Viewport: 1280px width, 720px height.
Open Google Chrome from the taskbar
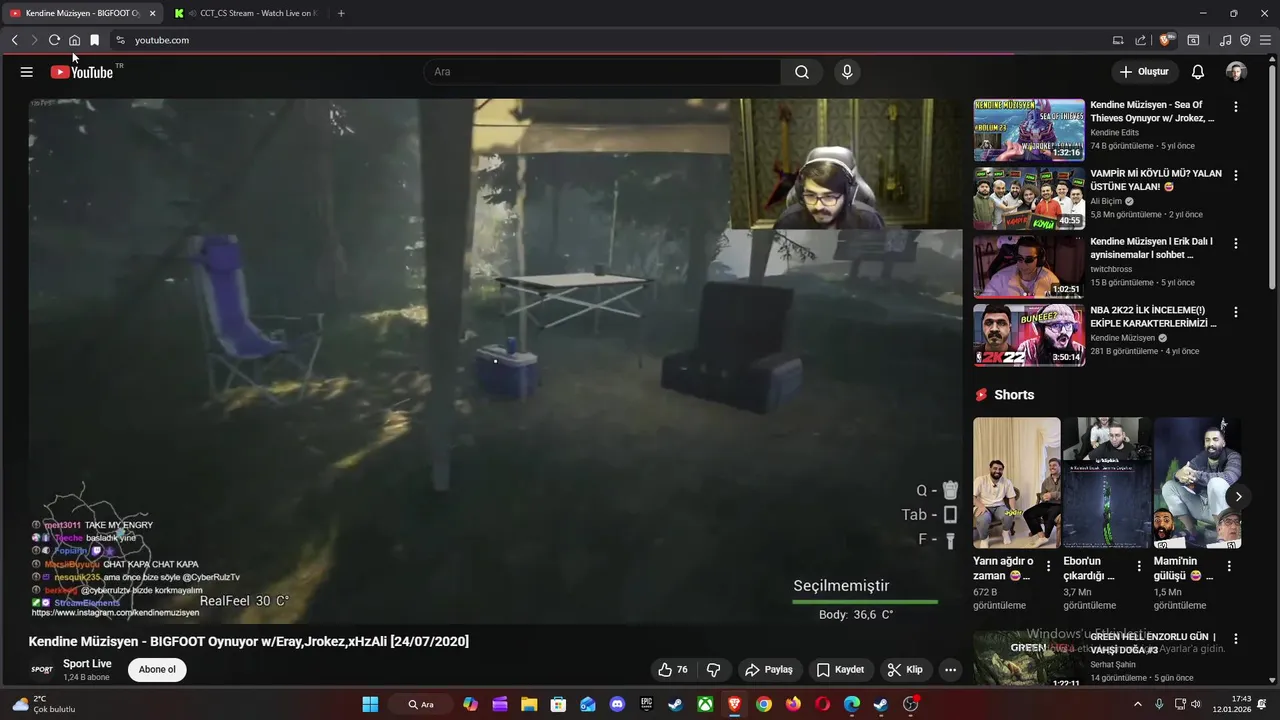coord(764,704)
